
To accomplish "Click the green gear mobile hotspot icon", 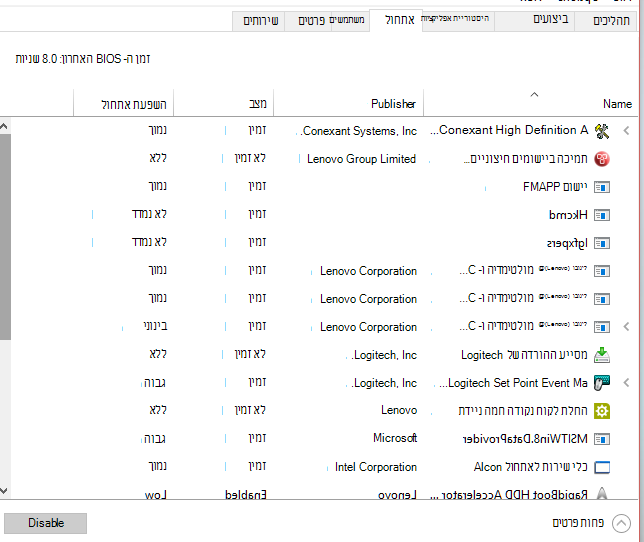I will 602,411.
